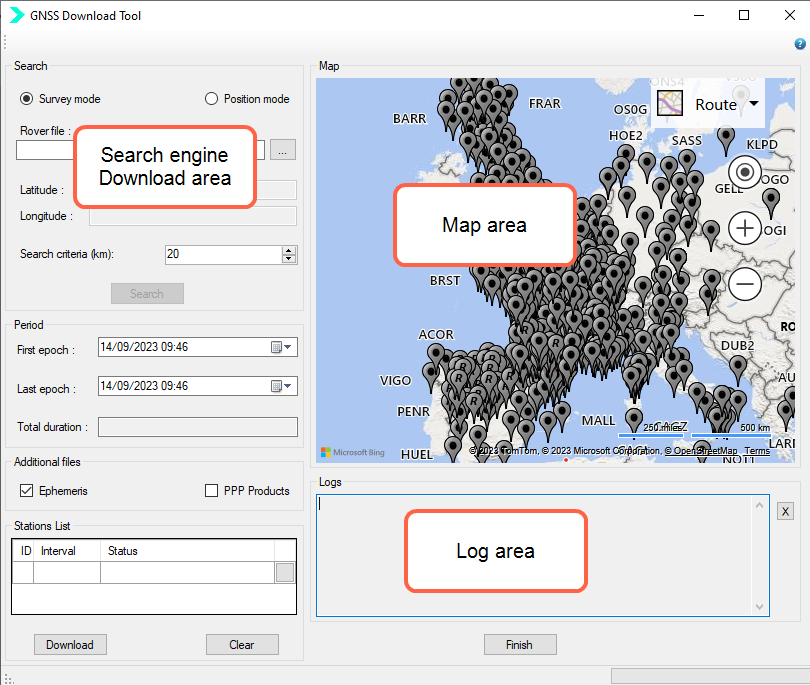Zoom in on the map
This screenshot has height=685, width=810.
pyautogui.click(x=745, y=228)
